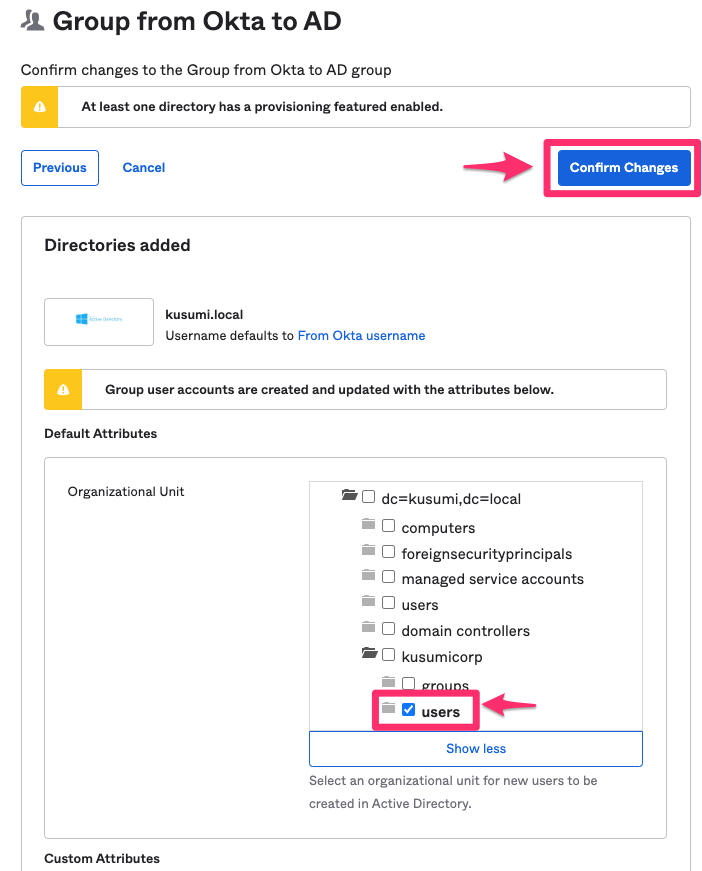This screenshot has width=702, height=871.
Task: Uncheck the highlighted users checkbox
Action: tap(407, 710)
